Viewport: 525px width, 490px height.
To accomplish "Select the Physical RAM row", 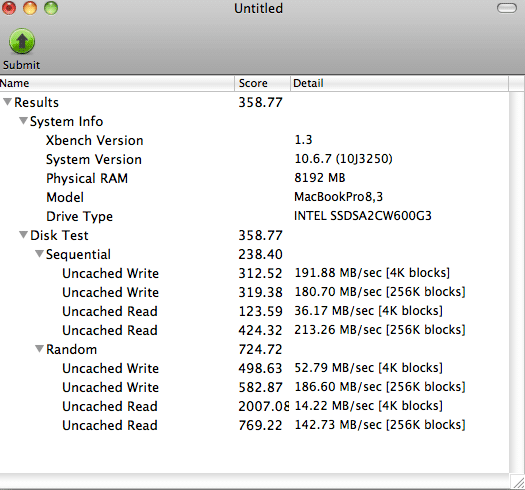I will (x=254, y=178).
